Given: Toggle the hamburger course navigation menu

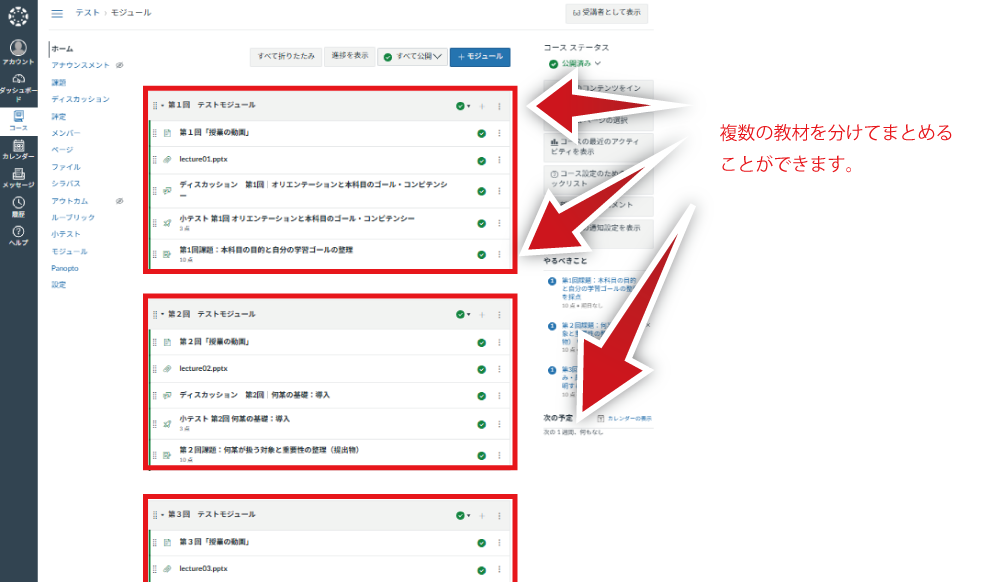Looking at the screenshot, I should [57, 13].
